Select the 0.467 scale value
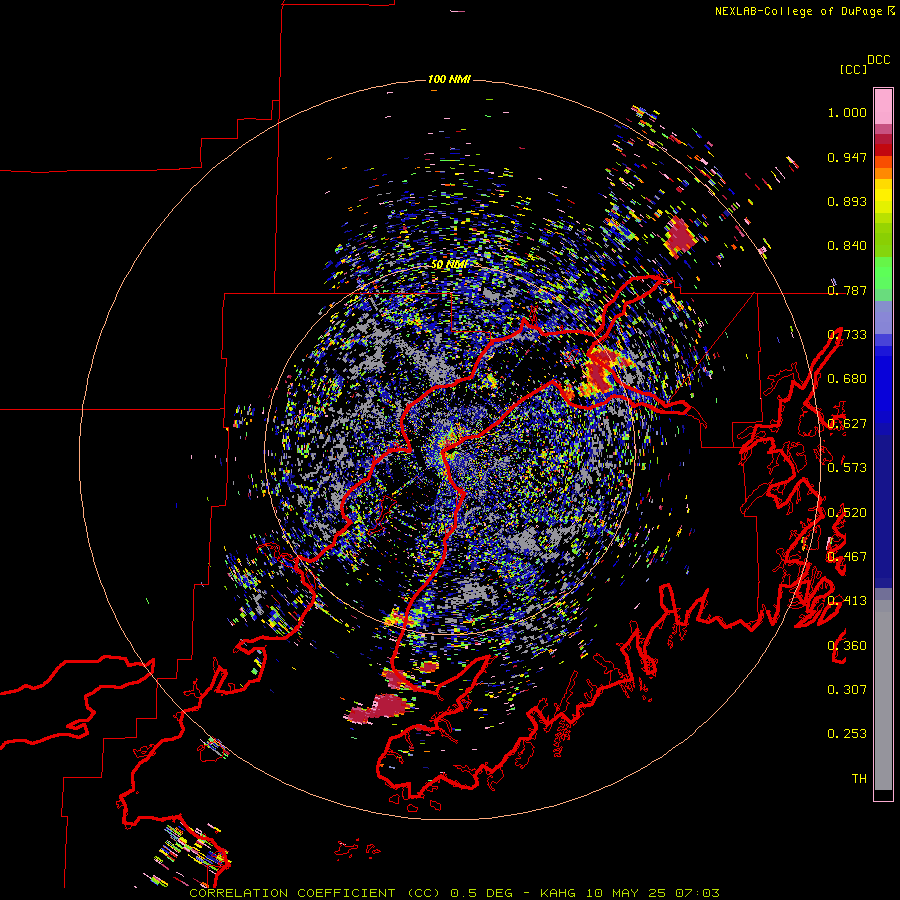 point(847,556)
